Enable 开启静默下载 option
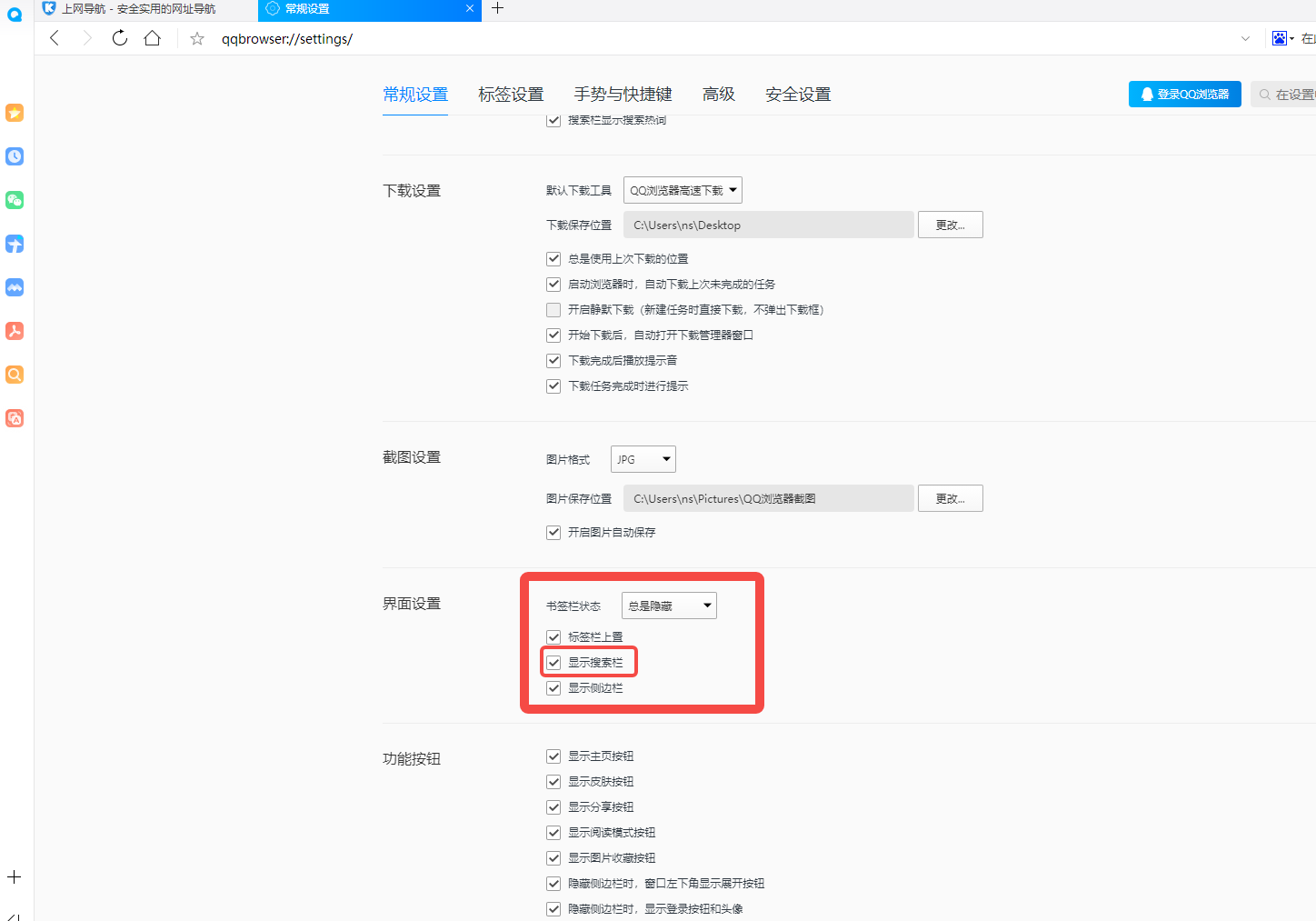Viewport: 1316px width, 921px height. point(553,309)
